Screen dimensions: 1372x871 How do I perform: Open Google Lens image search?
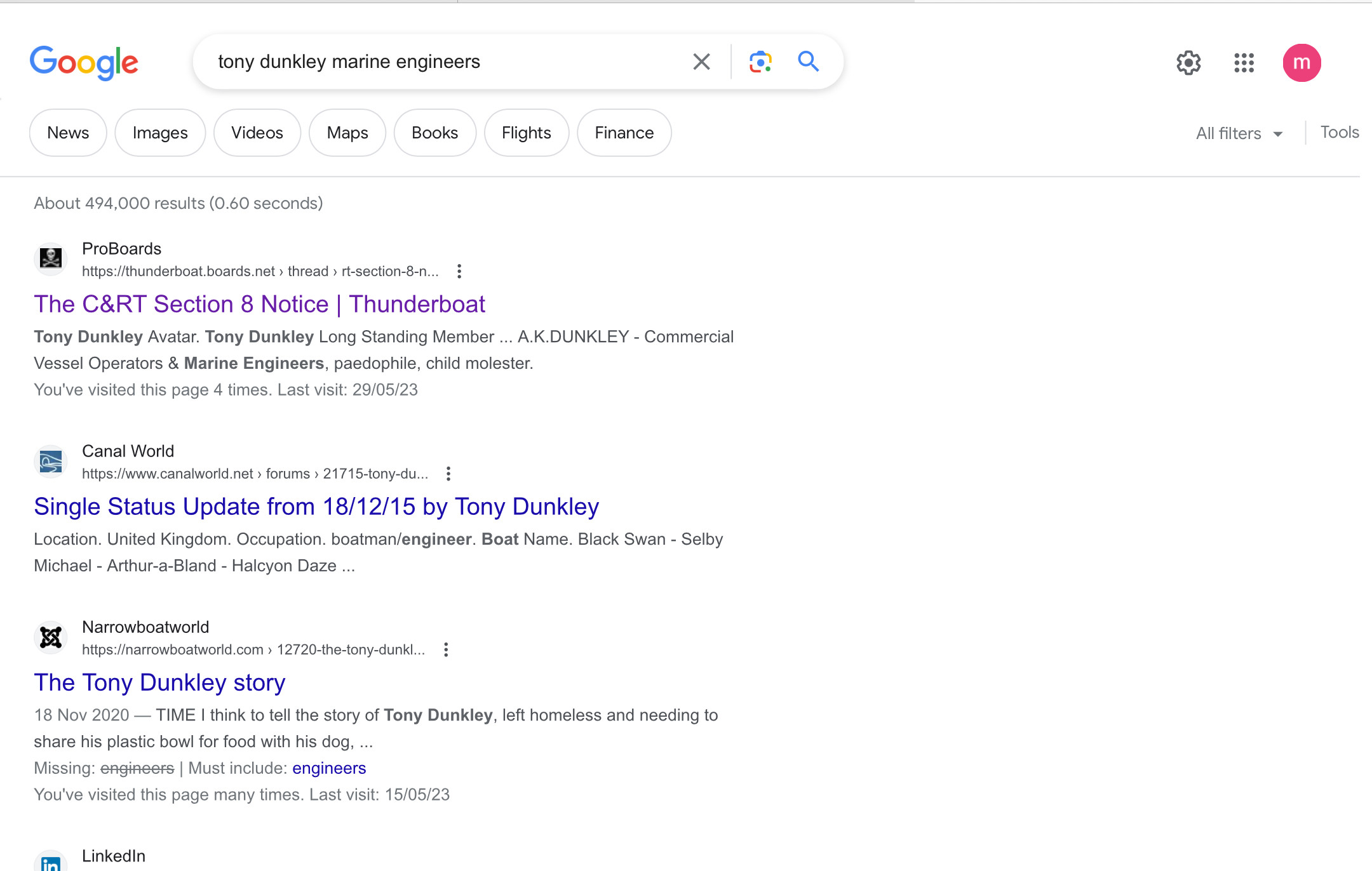click(760, 62)
